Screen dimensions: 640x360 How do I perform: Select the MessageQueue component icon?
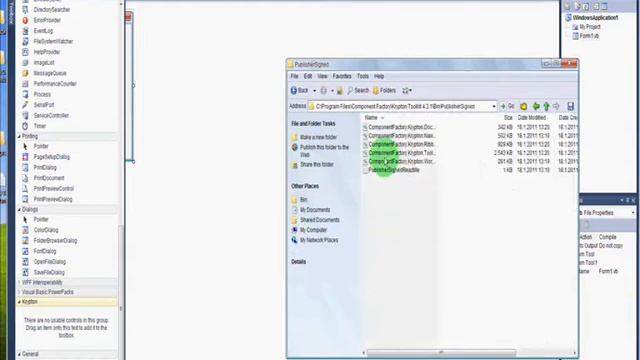coord(25,73)
